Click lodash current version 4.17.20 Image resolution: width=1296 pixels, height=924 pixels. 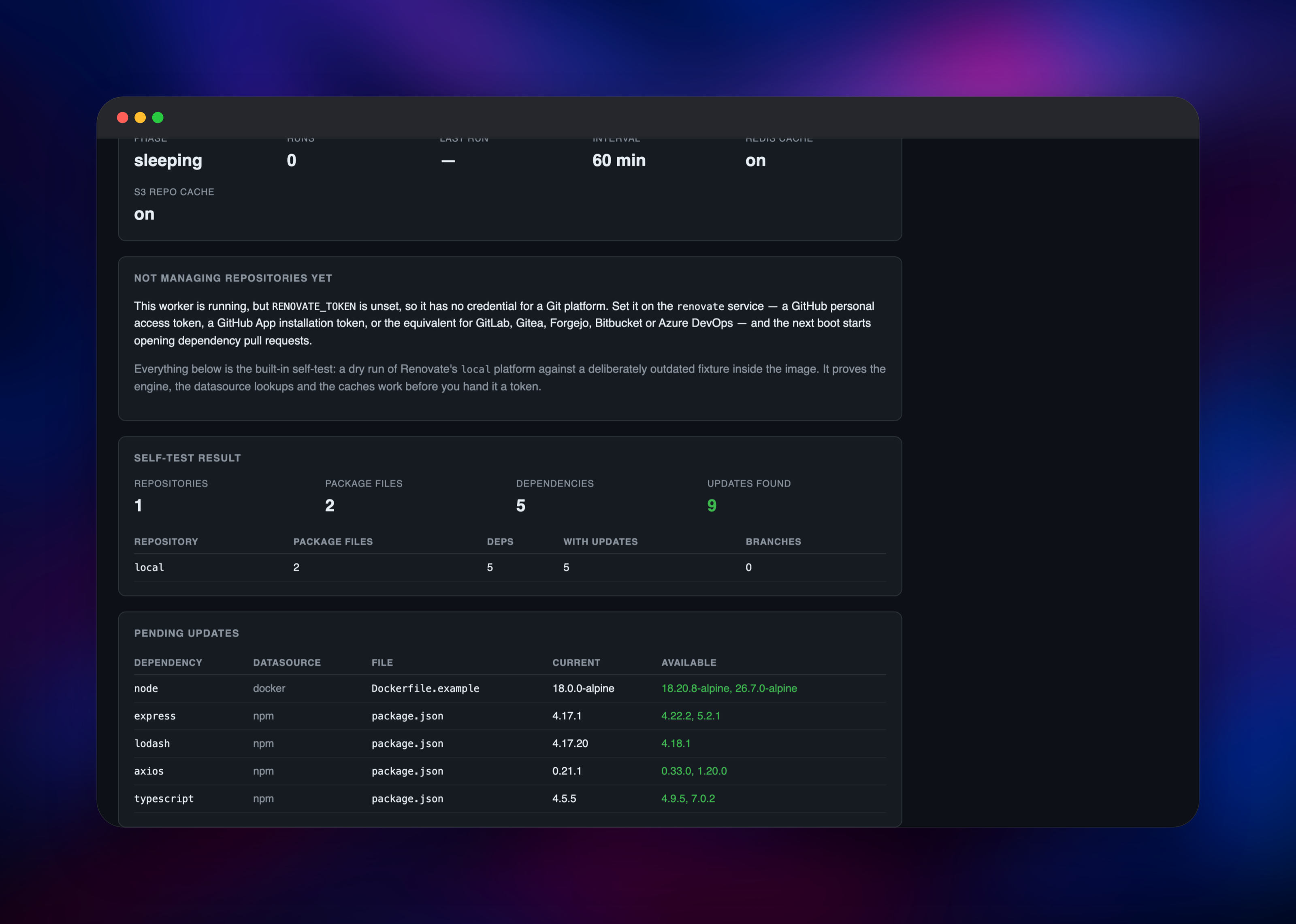(x=570, y=744)
